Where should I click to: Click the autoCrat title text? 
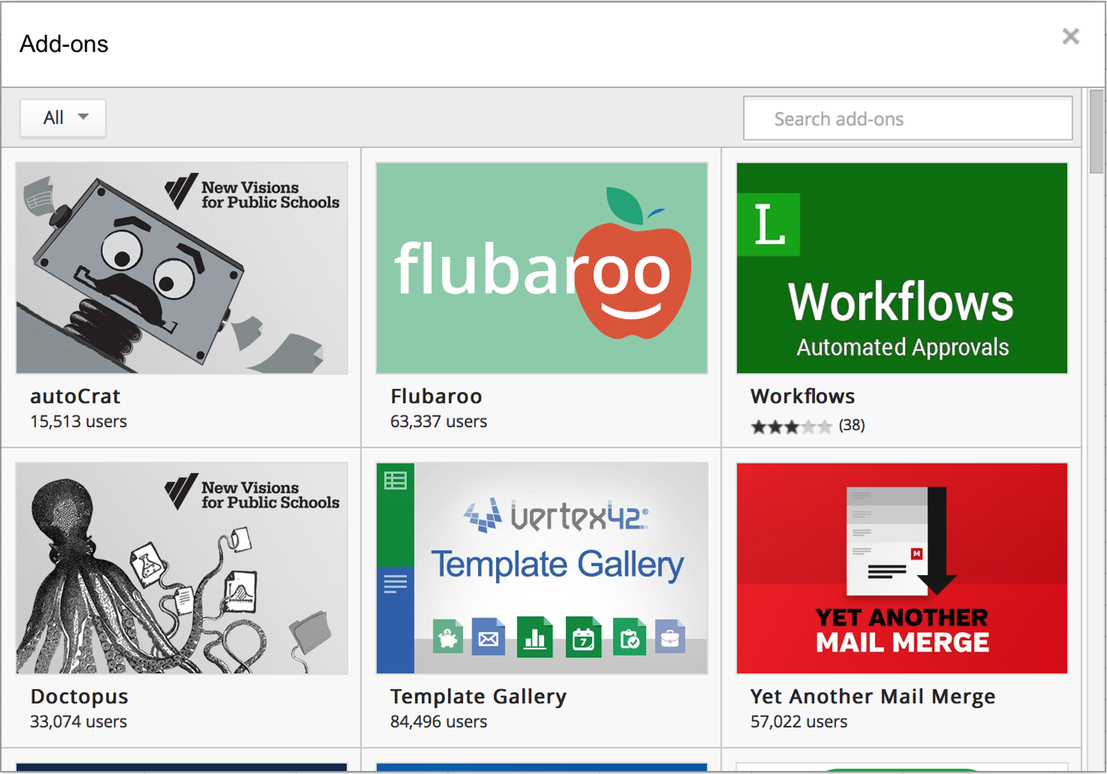pos(75,396)
